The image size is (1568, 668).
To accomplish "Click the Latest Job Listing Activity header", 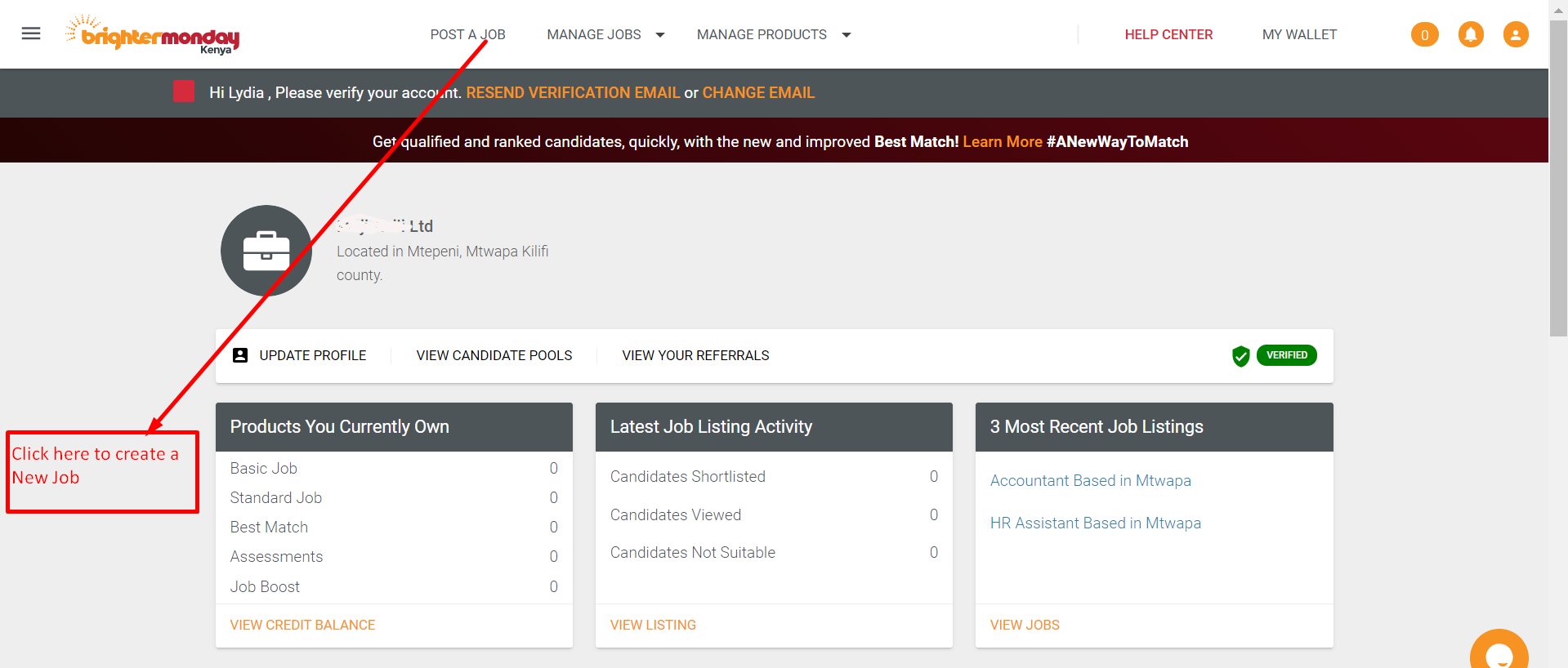I will tap(774, 426).
